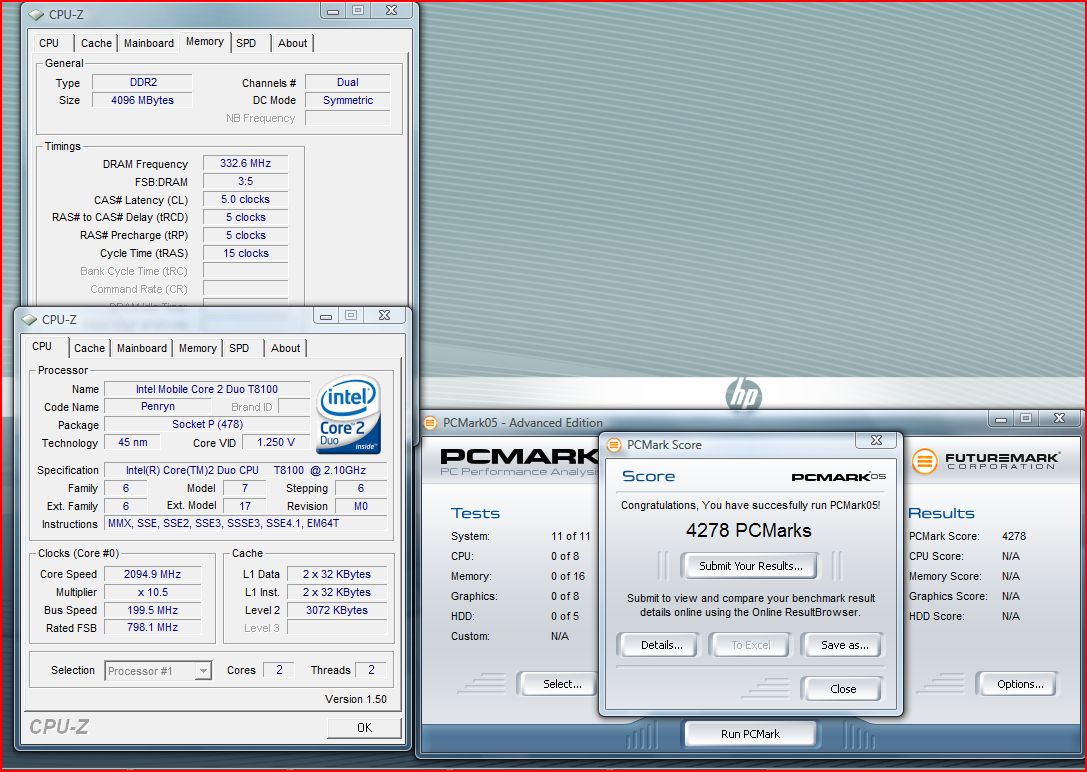Select SPD tab in lower CPU-Z window
The height and width of the screenshot is (772, 1087).
coord(239,348)
